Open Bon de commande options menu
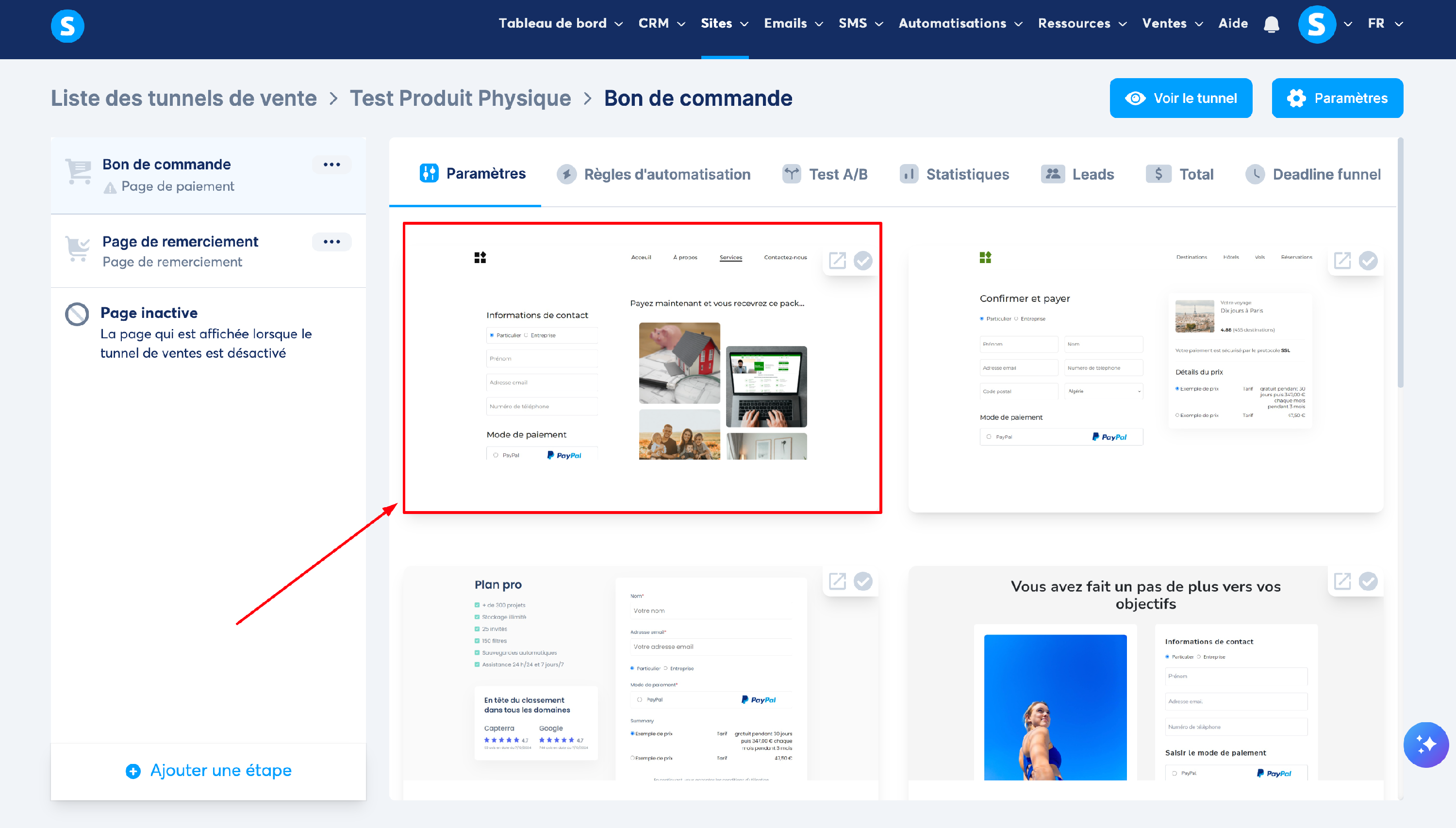The image size is (1456, 828). [x=331, y=165]
